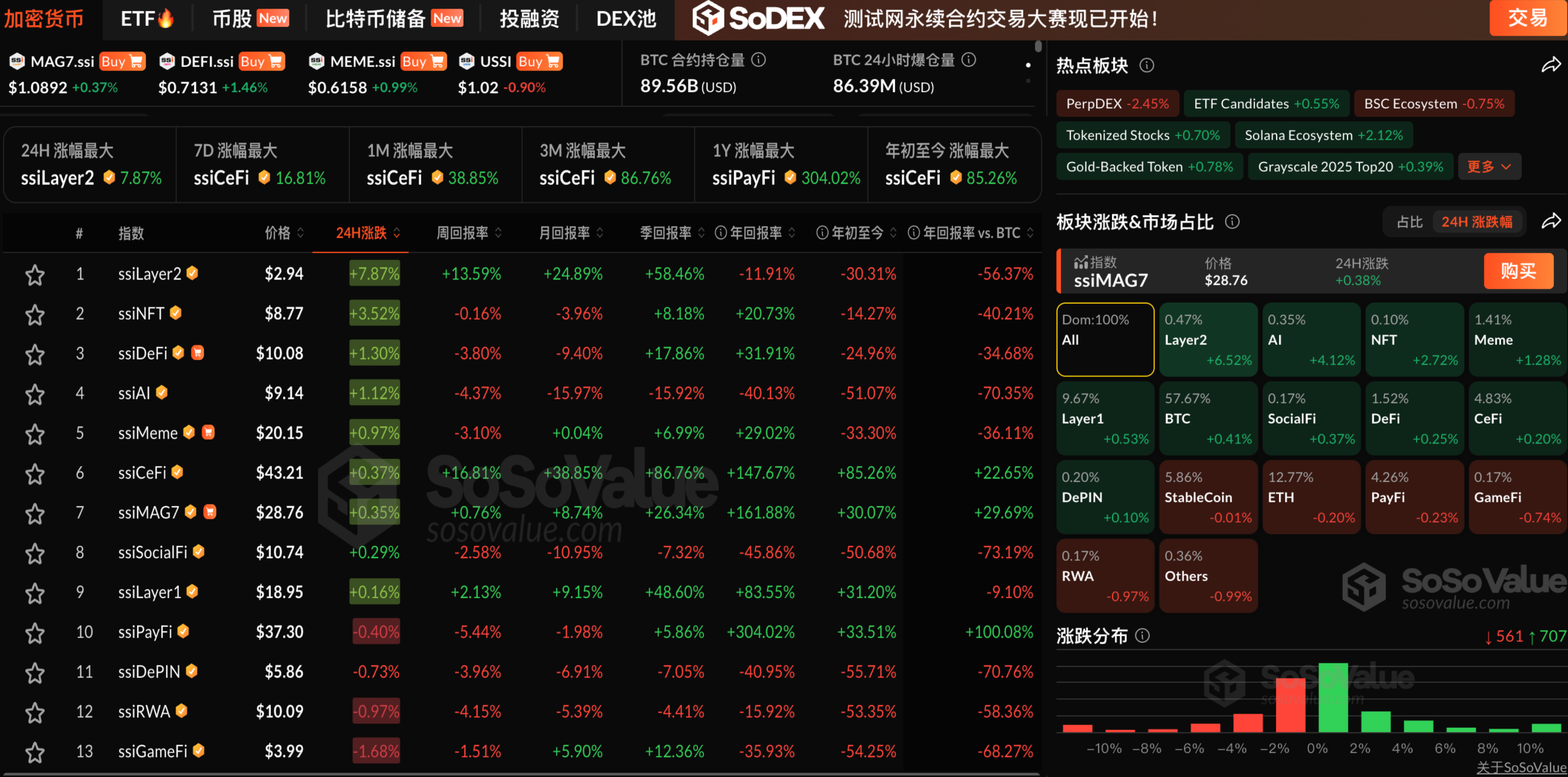The height and width of the screenshot is (777, 1568).
Task: Click share icon next to 板块涨跌&市场占比
Action: [1550, 221]
